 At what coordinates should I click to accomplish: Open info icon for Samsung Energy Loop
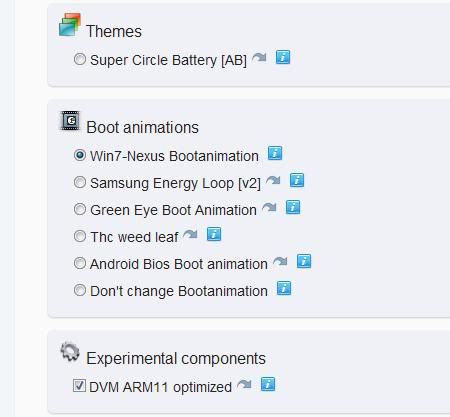tap(297, 180)
